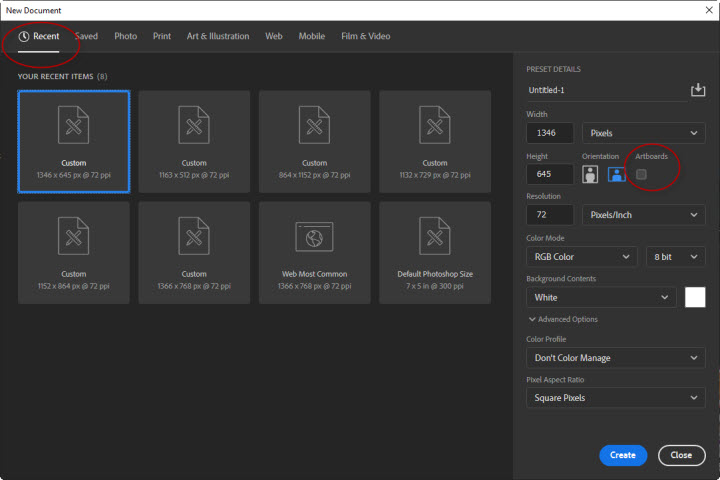Open the white background color swatch
The width and height of the screenshot is (720, 480).
click(695, 297)
